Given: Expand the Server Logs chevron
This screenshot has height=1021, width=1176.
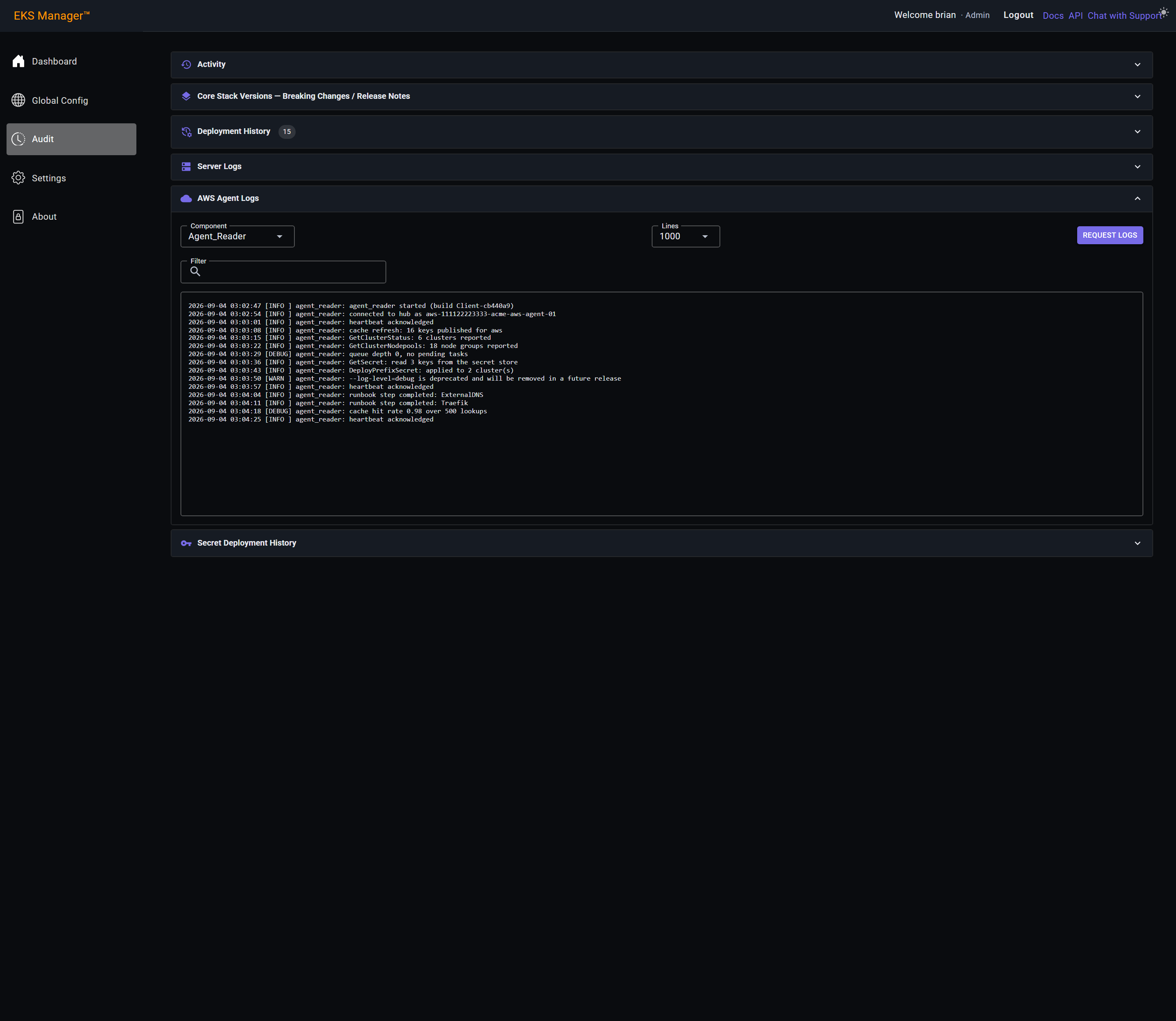Looking at the screenshot, I should click(x=1137, y=166).
